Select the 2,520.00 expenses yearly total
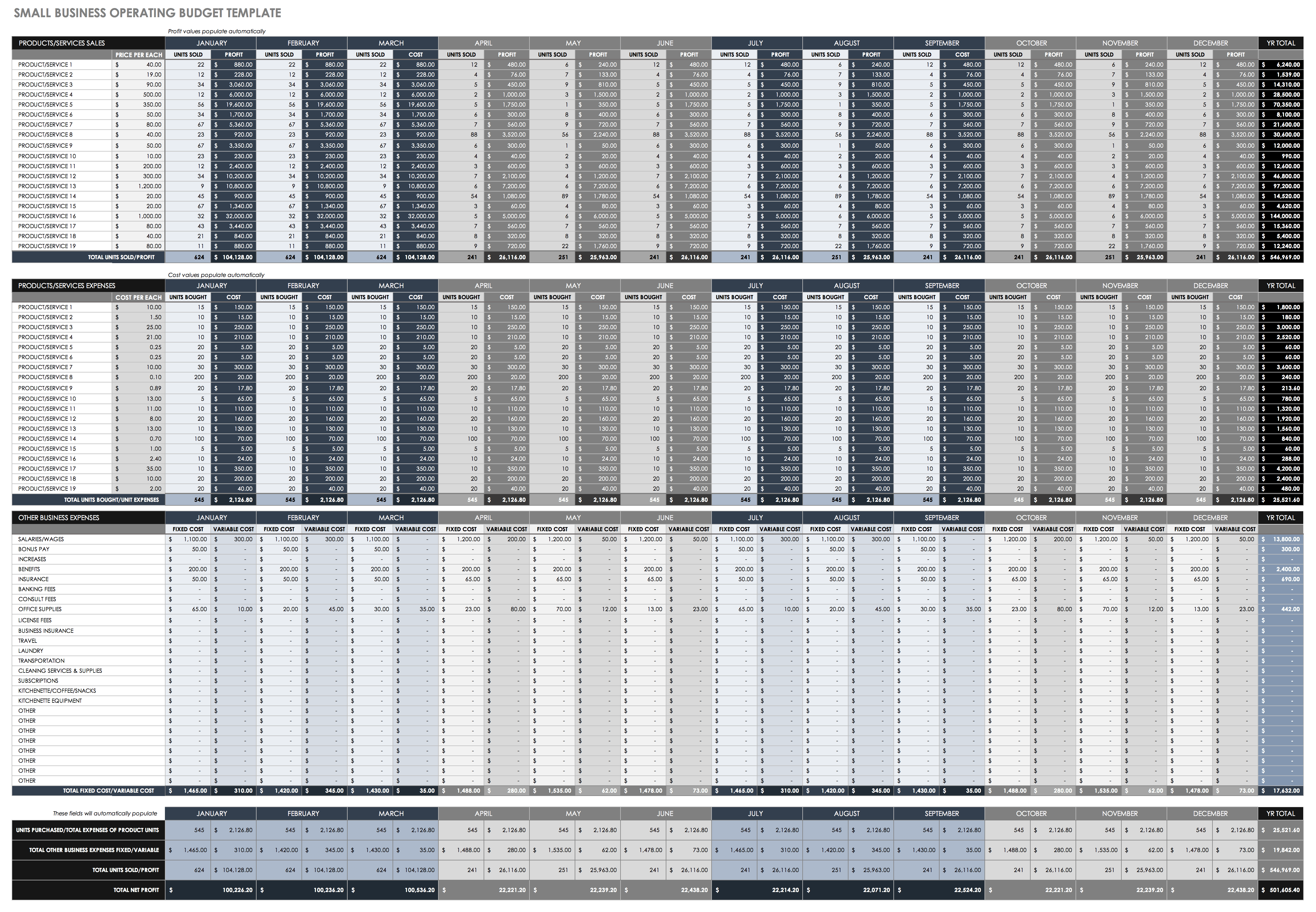This screenshot has width=1316, height=912. 1280,337
